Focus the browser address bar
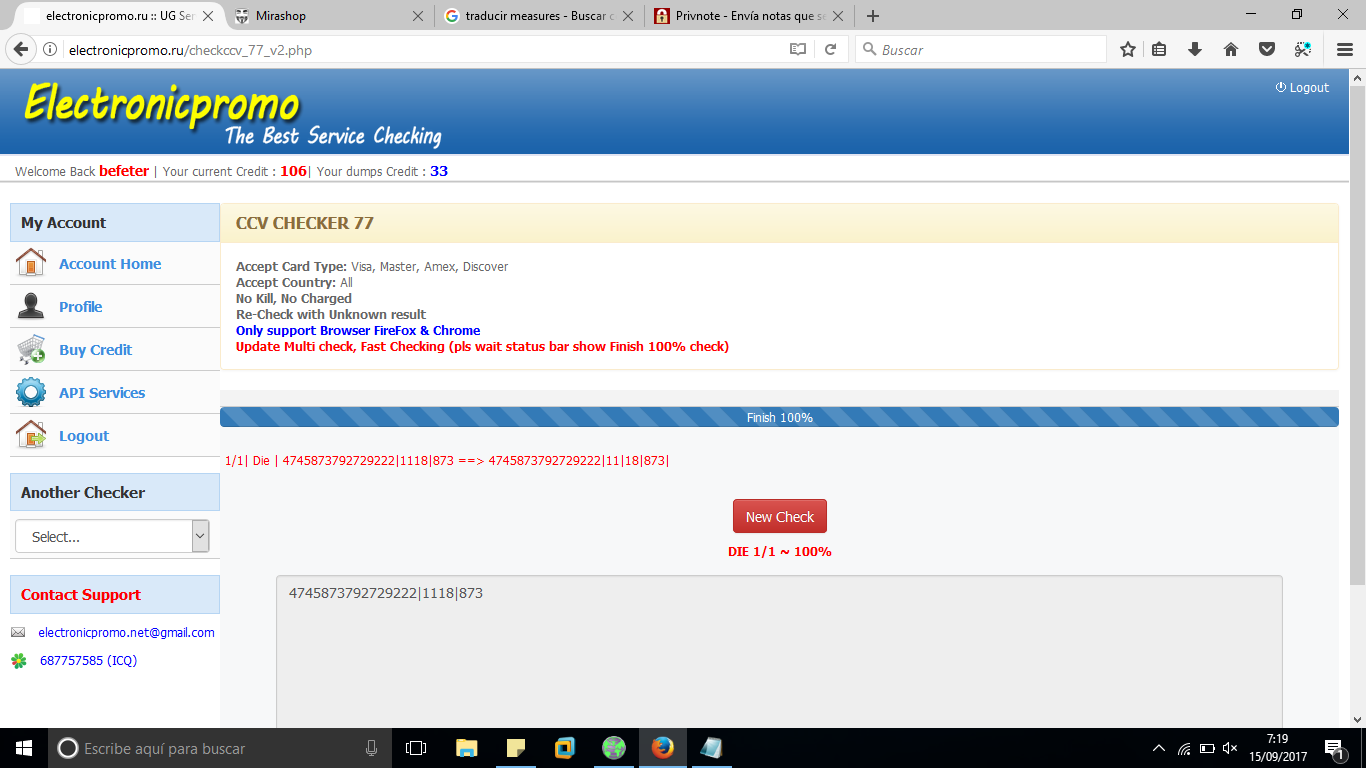 [x=420, y=50]
